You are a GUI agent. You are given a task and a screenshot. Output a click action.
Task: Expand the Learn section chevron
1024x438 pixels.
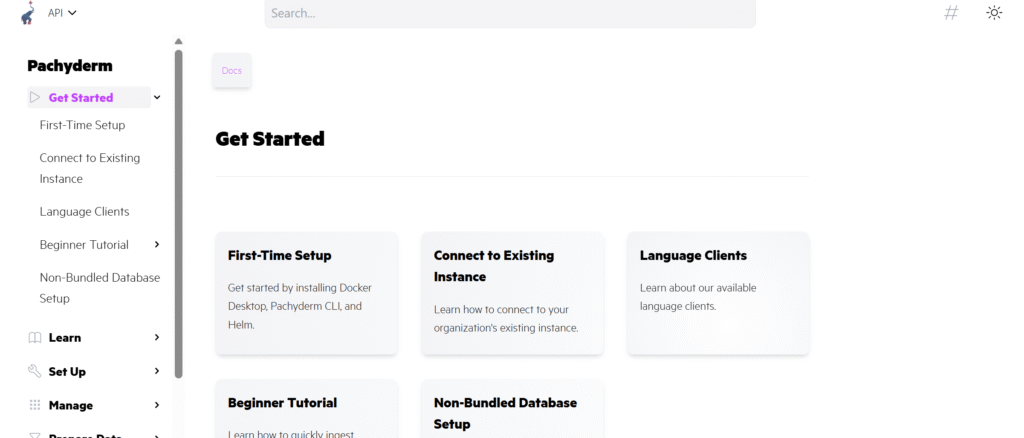(157, 337)
